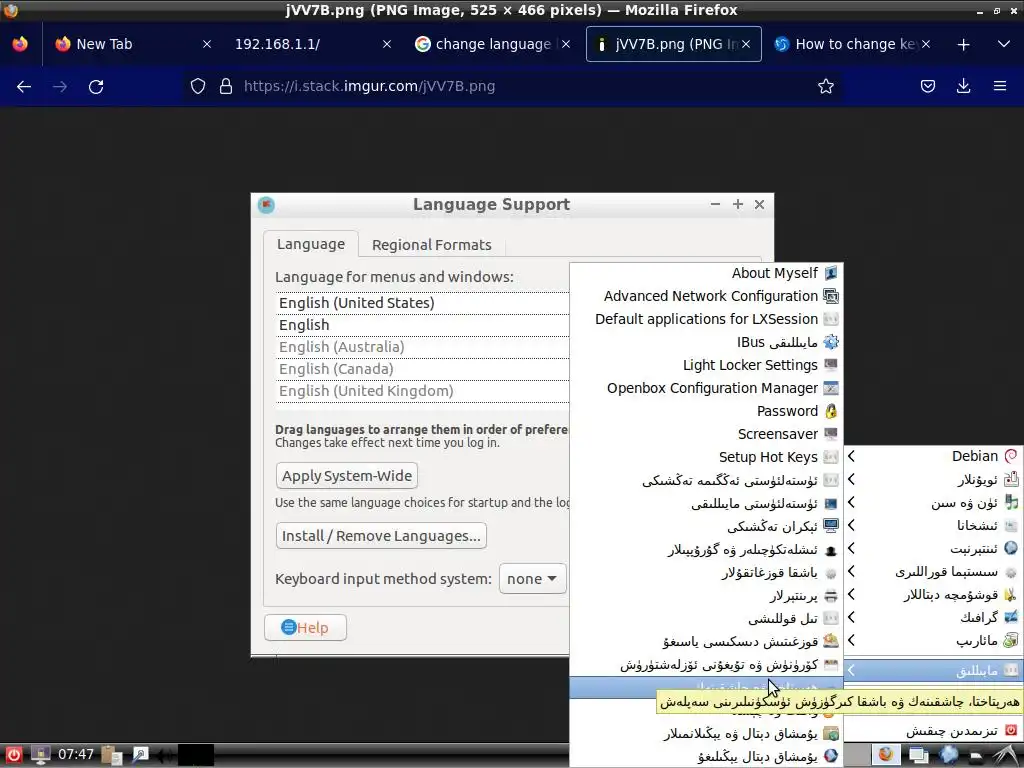This screenshot has height=768, width=1024.
Task: Click the Screensaver monitor icon
Action: (831, 434)
